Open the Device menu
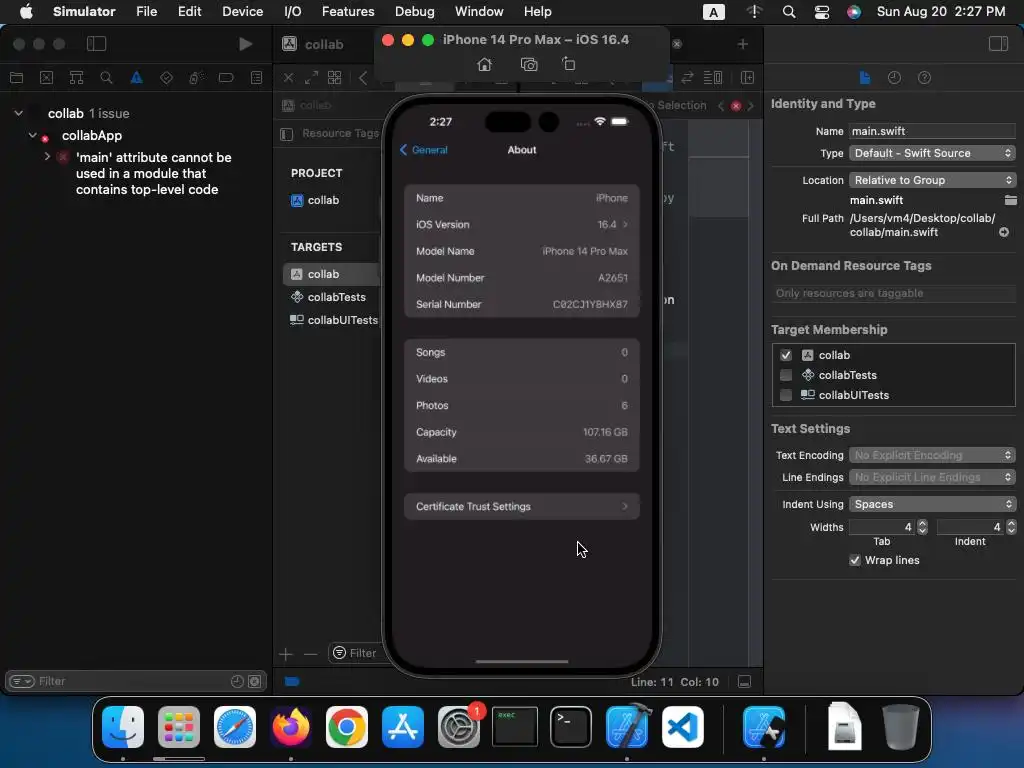The height and width of the screenshot is (768, 1024). tap(242, 12)
